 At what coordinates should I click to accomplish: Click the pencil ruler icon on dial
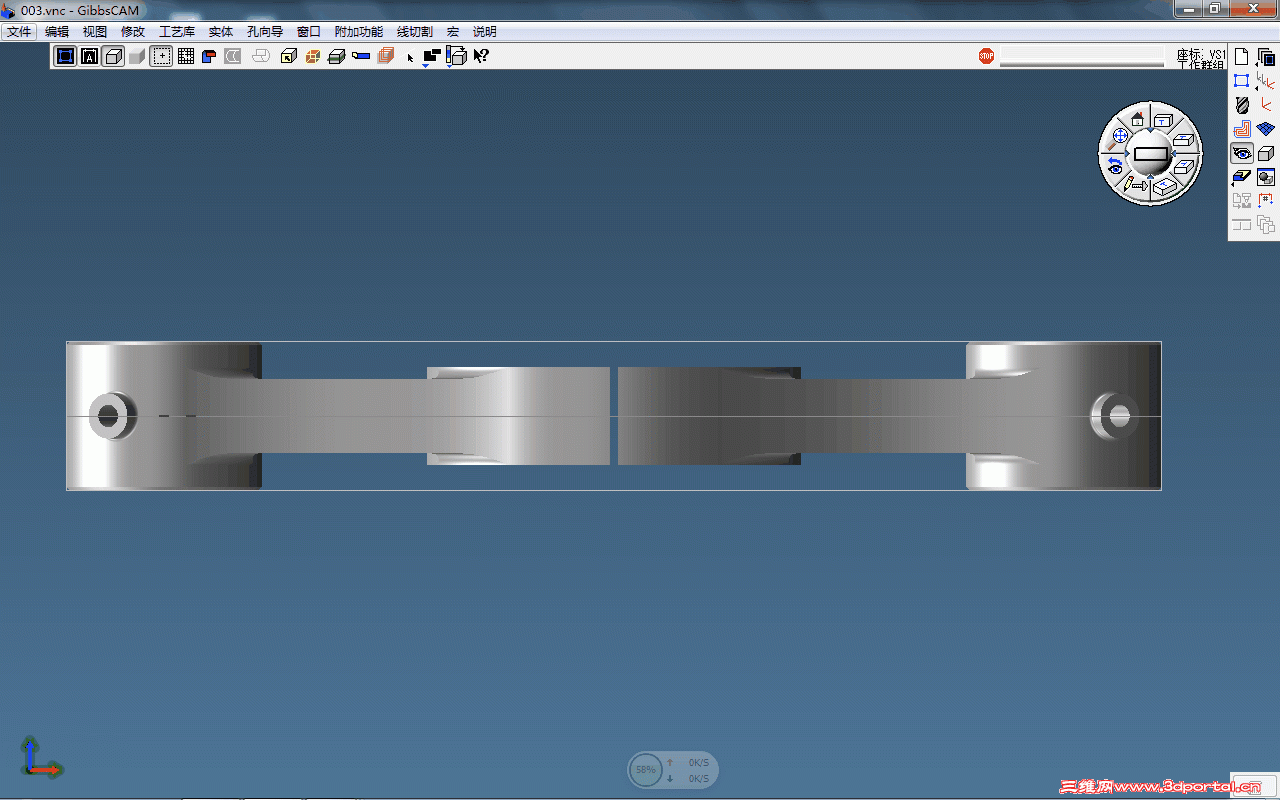click(x=1136, y=185)
